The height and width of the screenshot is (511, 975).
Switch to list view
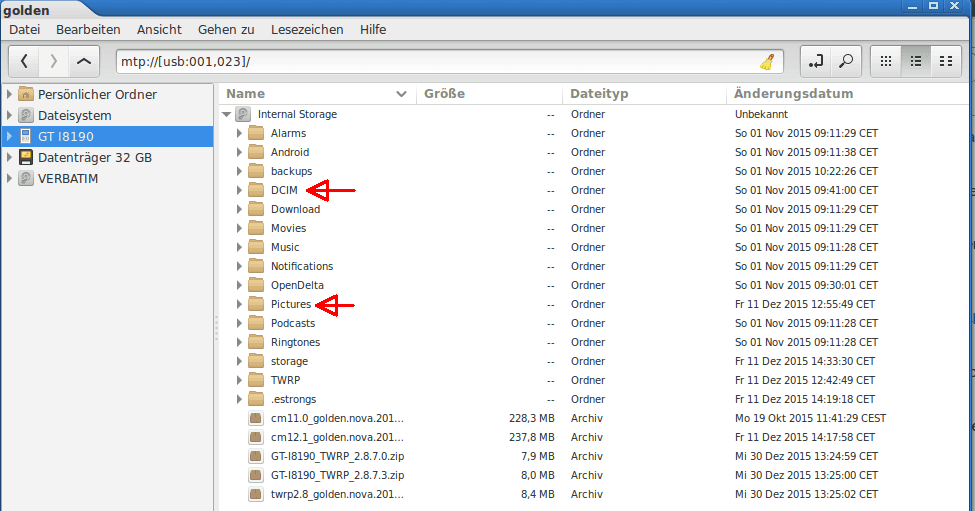coord(916,61)
